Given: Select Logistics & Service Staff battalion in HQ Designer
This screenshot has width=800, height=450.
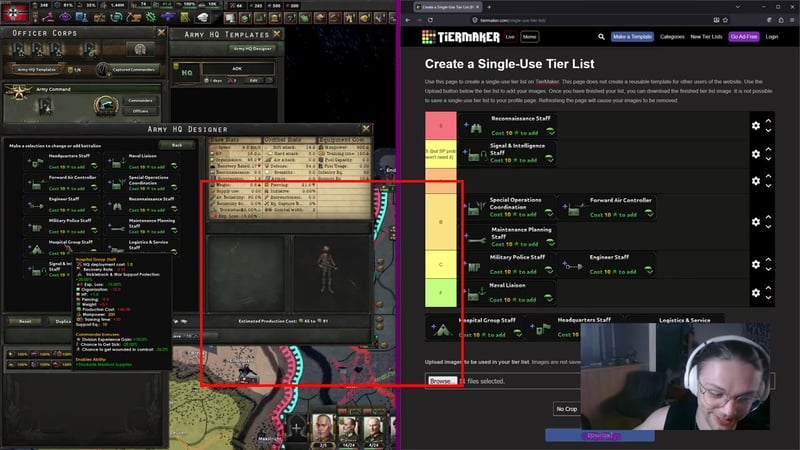Looking at the screenshot, I should tap(142, 247).
